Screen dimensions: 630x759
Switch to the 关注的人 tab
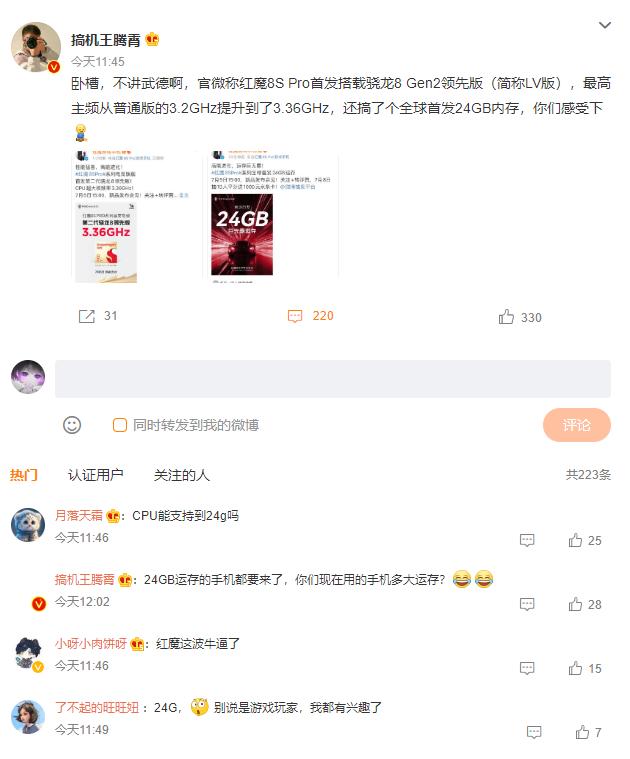(x=181, y=475)
